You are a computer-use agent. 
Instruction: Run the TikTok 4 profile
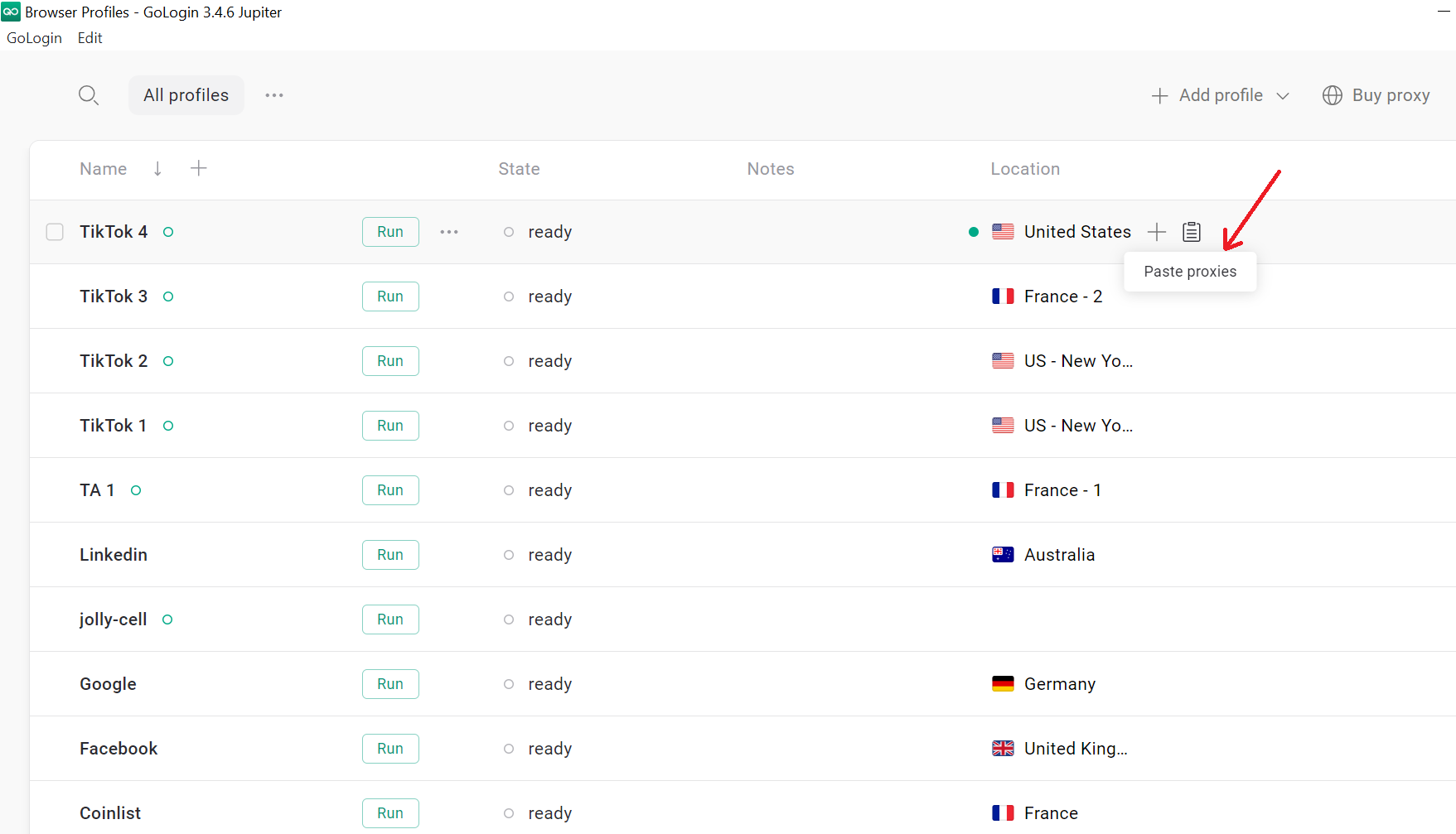tap(390, 232)
